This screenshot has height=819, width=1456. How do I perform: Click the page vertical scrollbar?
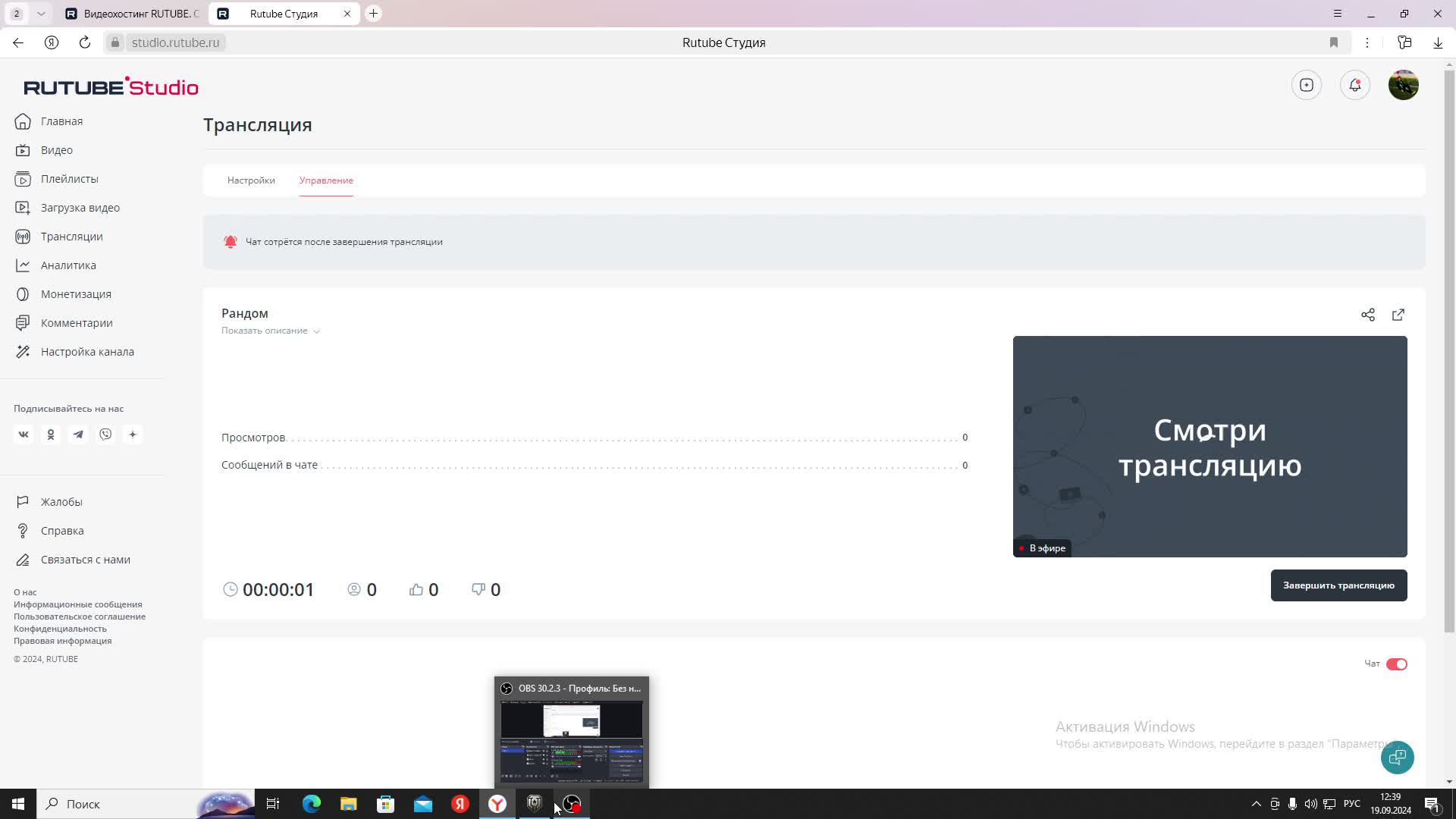1449,349
